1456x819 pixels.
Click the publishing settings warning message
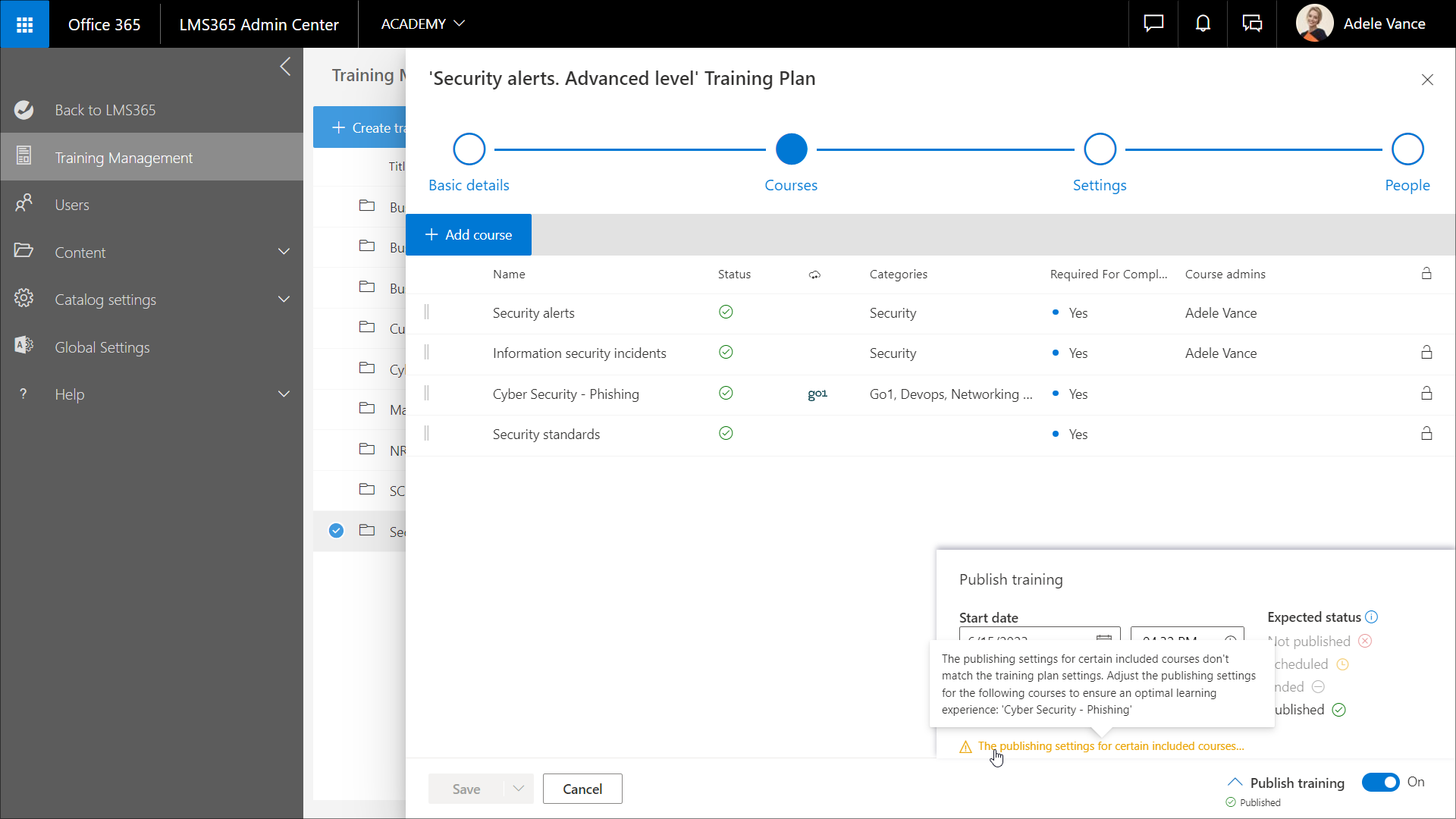[1110, 746]
